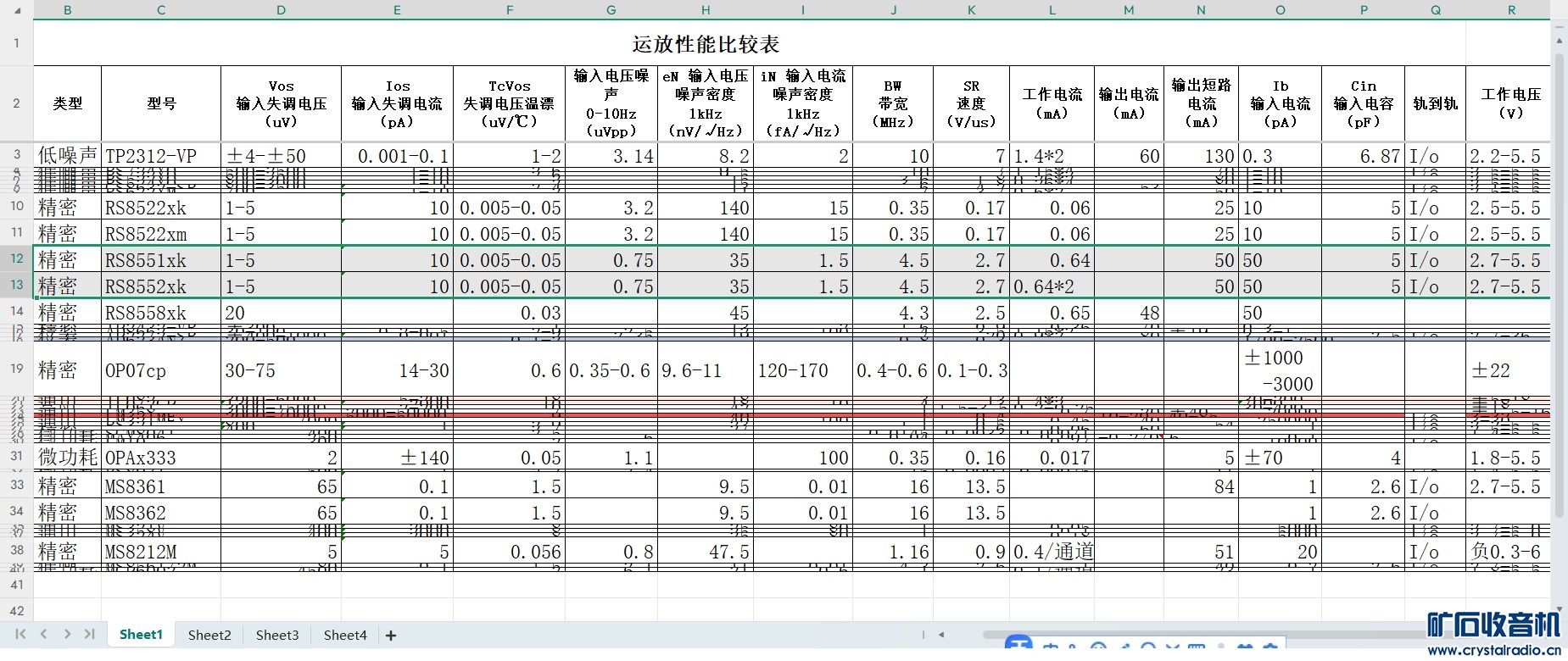Viewport: 1568px width, 661px height.
Task: Select the cell "RS8558xk"
Action: 161,313
